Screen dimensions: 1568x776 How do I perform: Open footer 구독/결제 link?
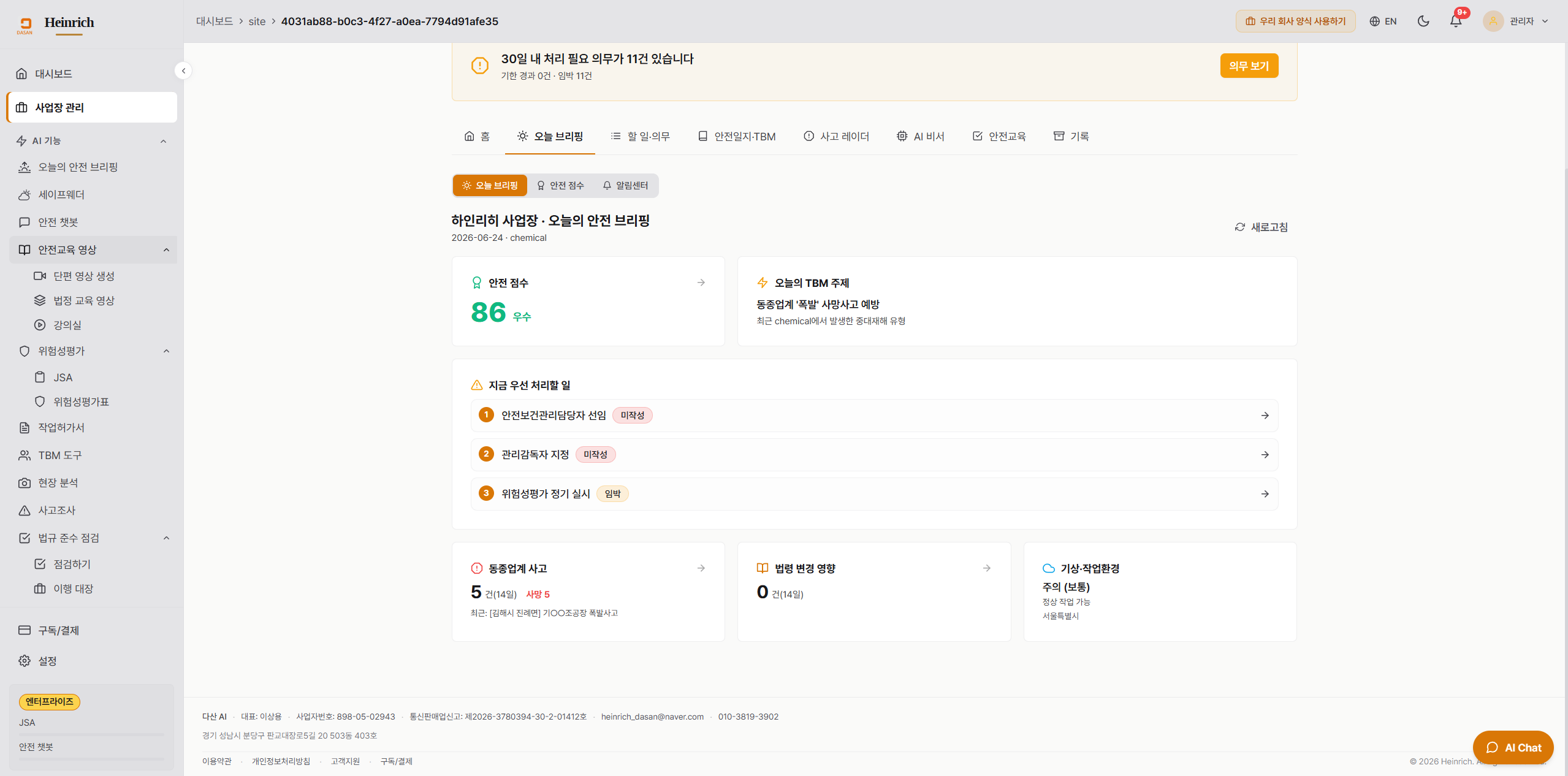pyautogui.click(x=396, y=761)
